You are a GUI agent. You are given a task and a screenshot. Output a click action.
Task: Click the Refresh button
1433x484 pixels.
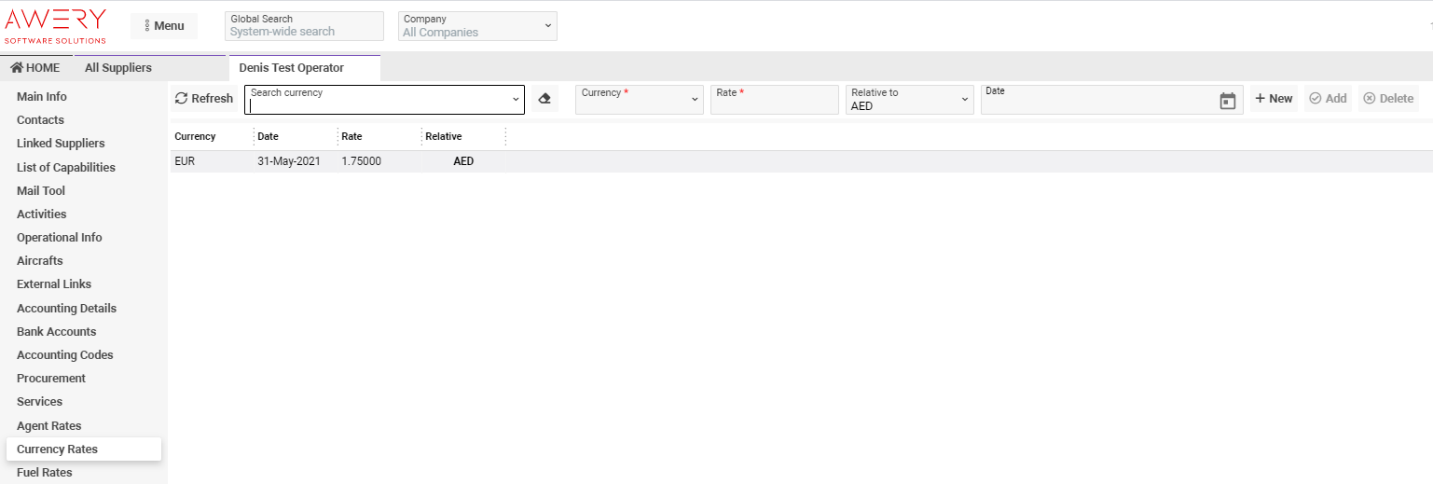[x=204, y=99]
